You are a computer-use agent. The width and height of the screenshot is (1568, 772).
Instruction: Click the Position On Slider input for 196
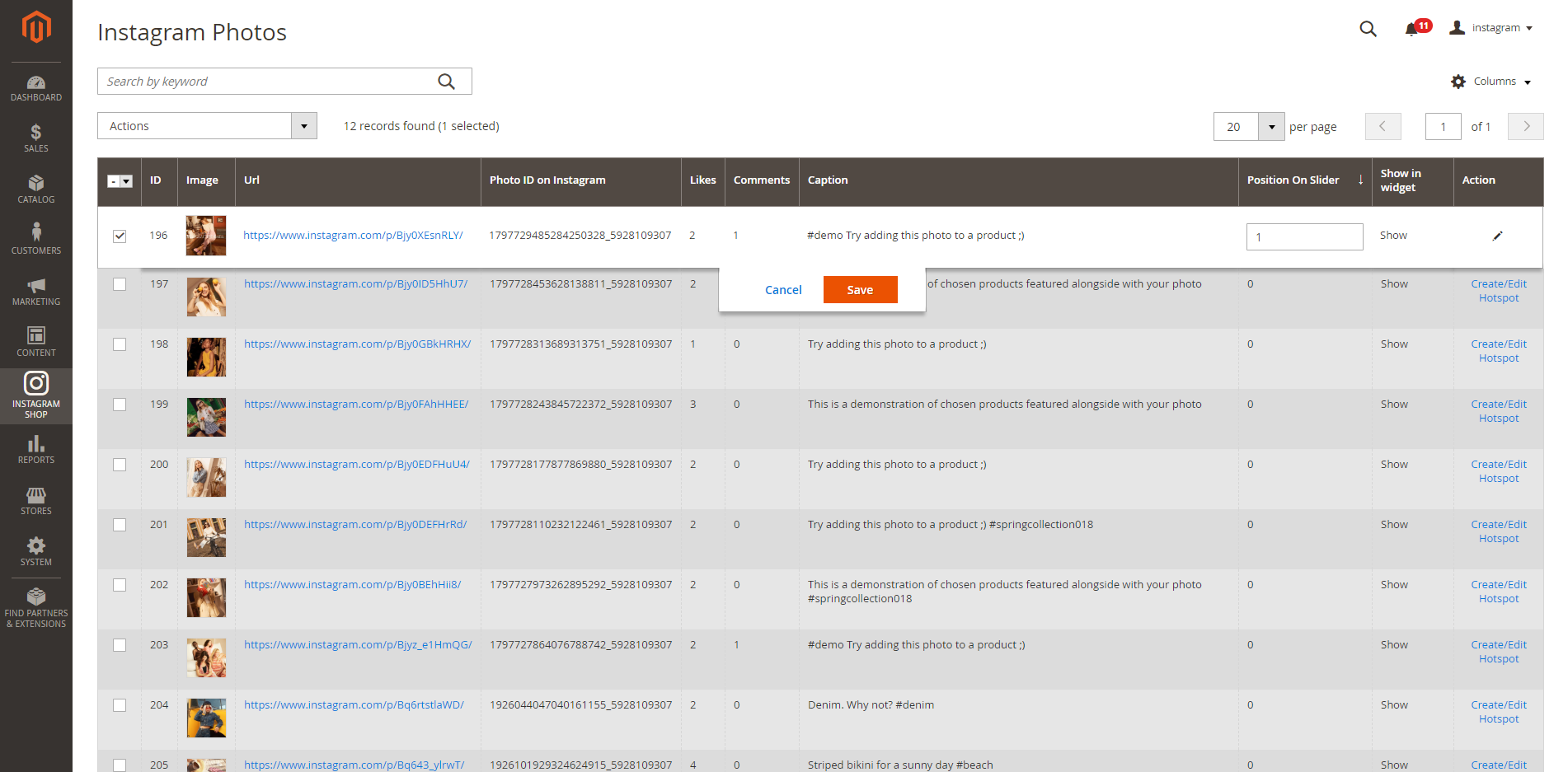(x=1304, y=237)
